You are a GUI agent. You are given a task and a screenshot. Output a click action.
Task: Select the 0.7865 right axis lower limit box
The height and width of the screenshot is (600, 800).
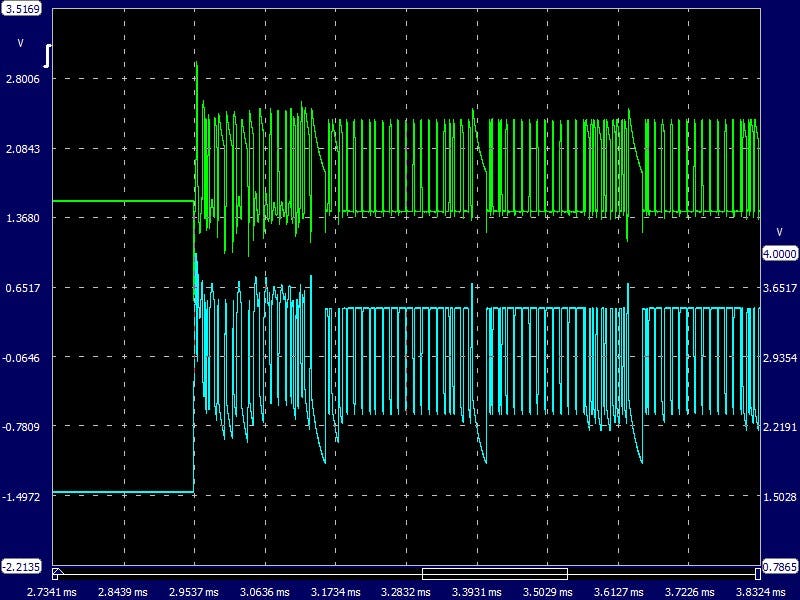click(x=779, y=566)
